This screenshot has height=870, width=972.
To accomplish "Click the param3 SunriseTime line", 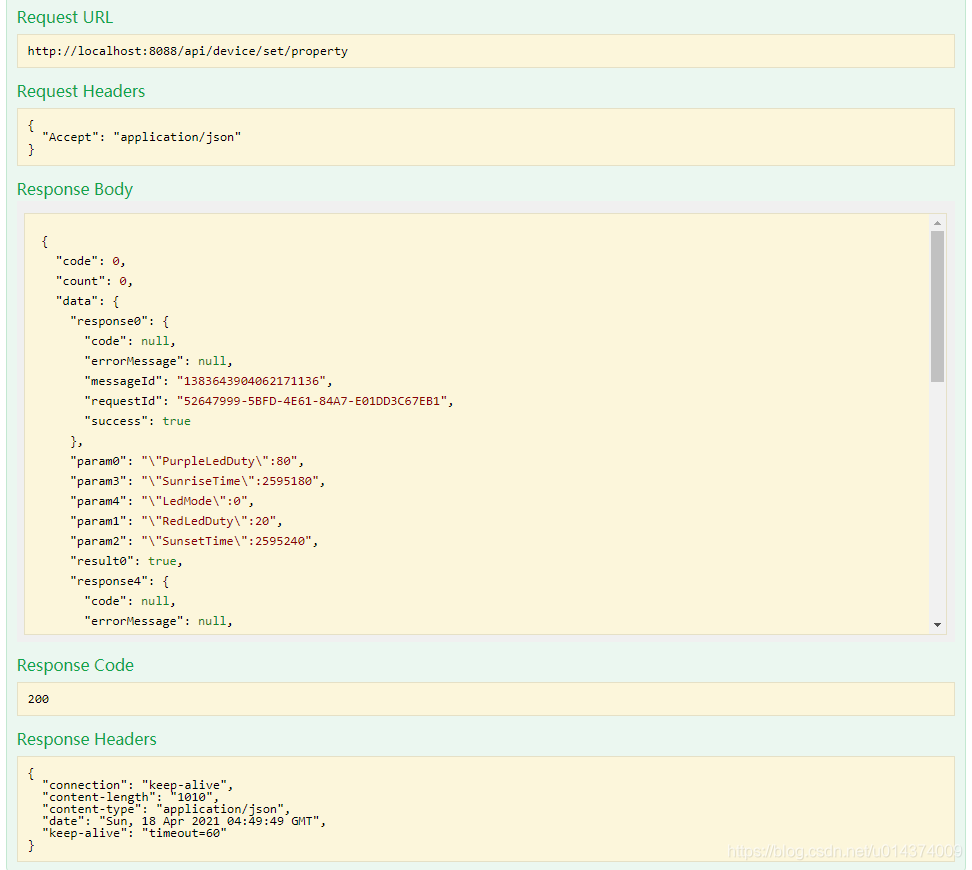I will [x=198, y=481].
